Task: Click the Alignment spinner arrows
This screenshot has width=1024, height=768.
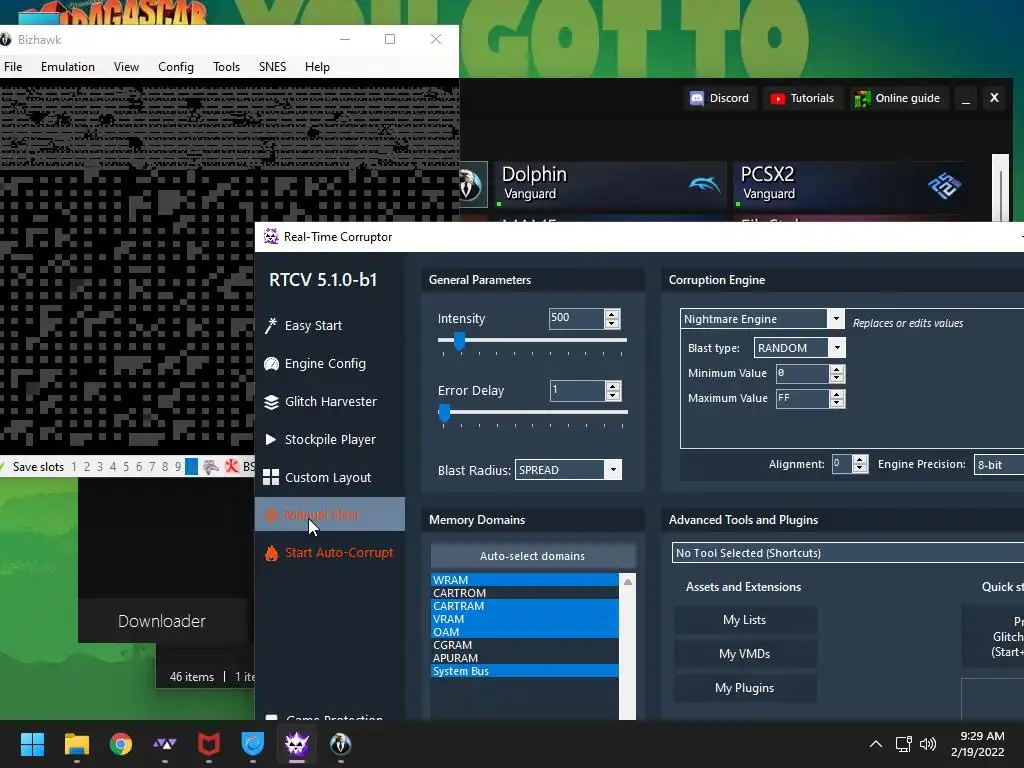Action: [860, 464]
